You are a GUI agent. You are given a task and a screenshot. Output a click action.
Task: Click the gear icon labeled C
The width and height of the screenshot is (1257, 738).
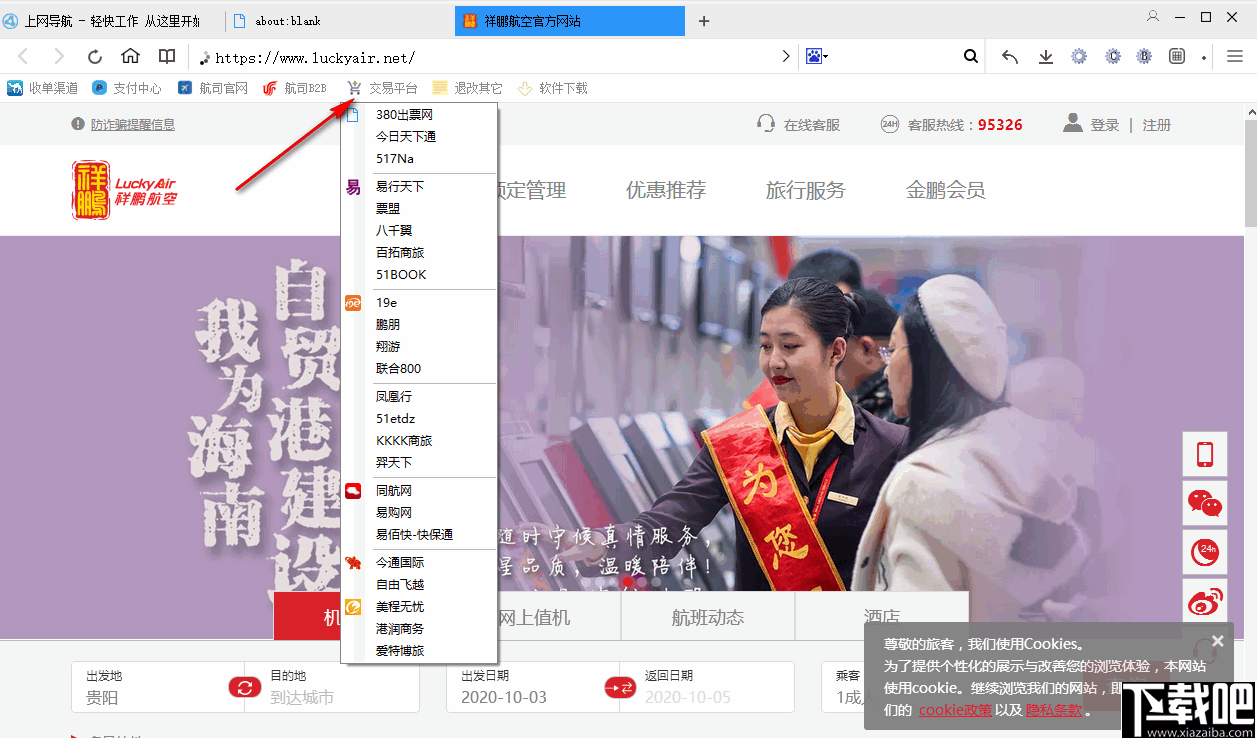1113,57
